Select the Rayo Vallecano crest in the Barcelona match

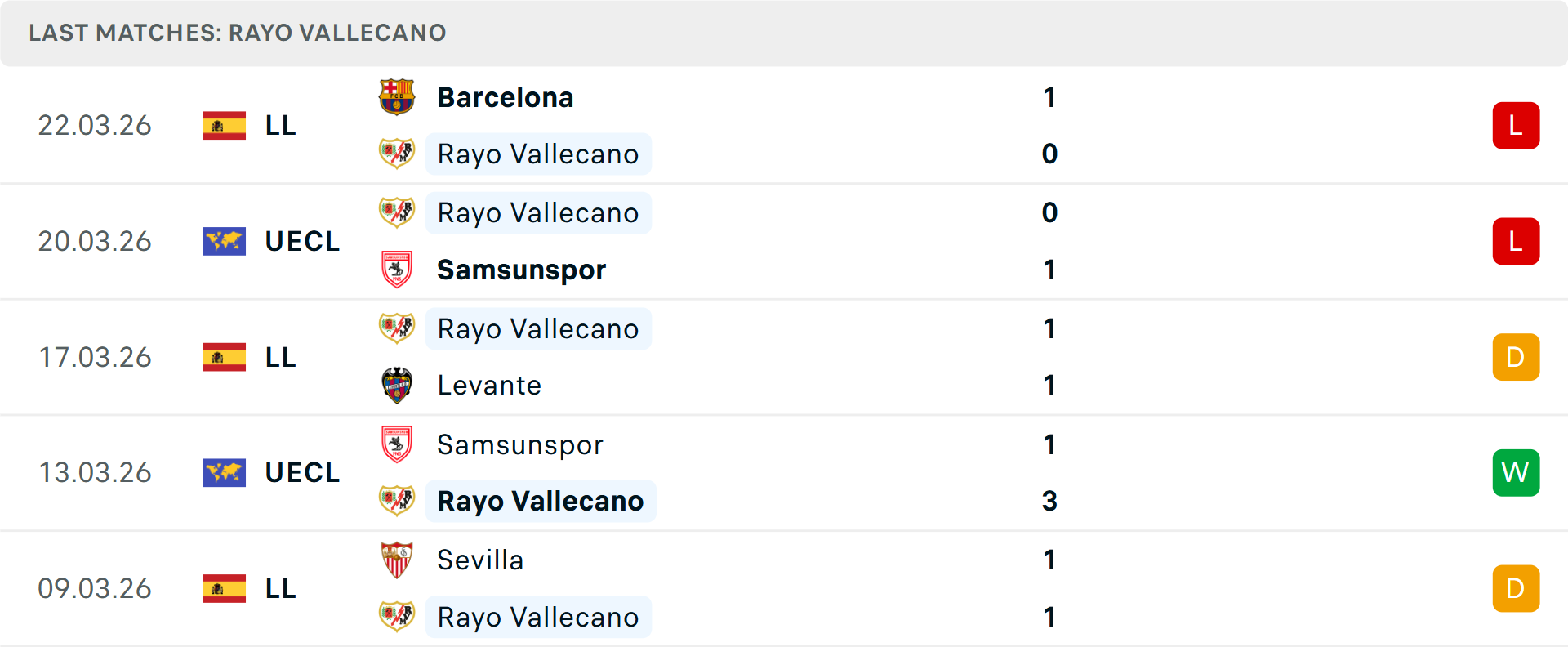point(398,154)
